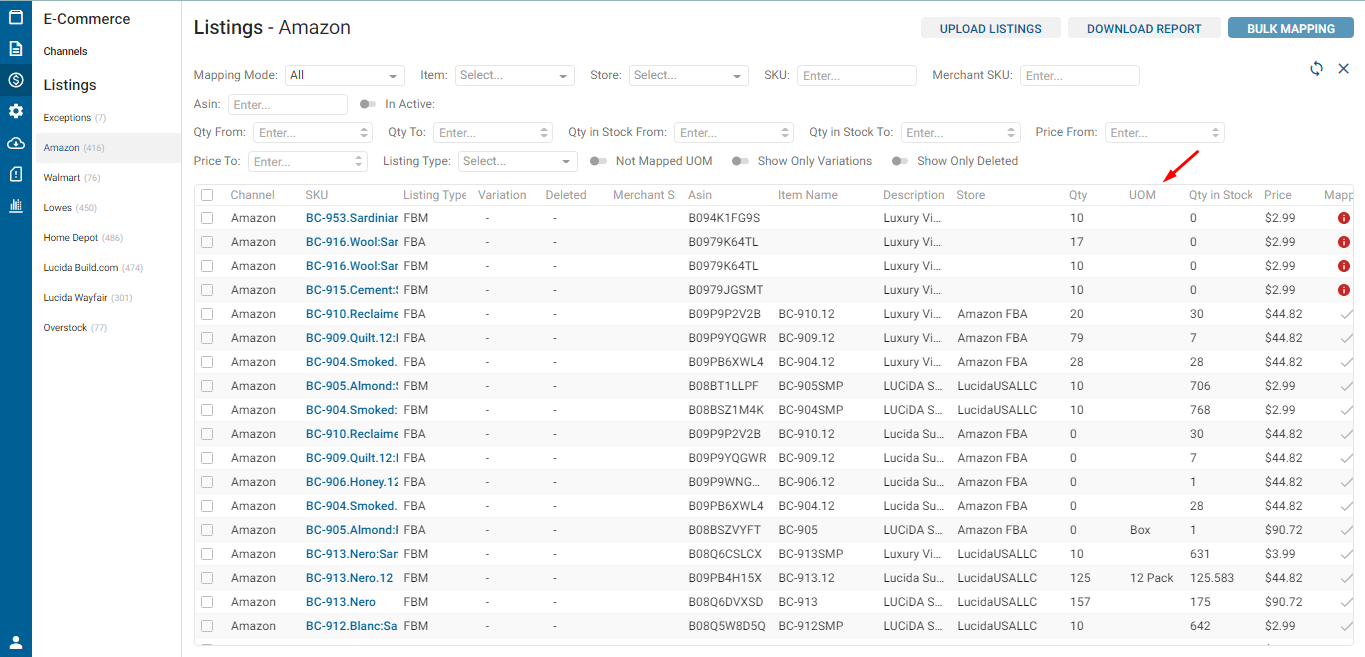Check the select-all checkbox in table header

[207, 195]
